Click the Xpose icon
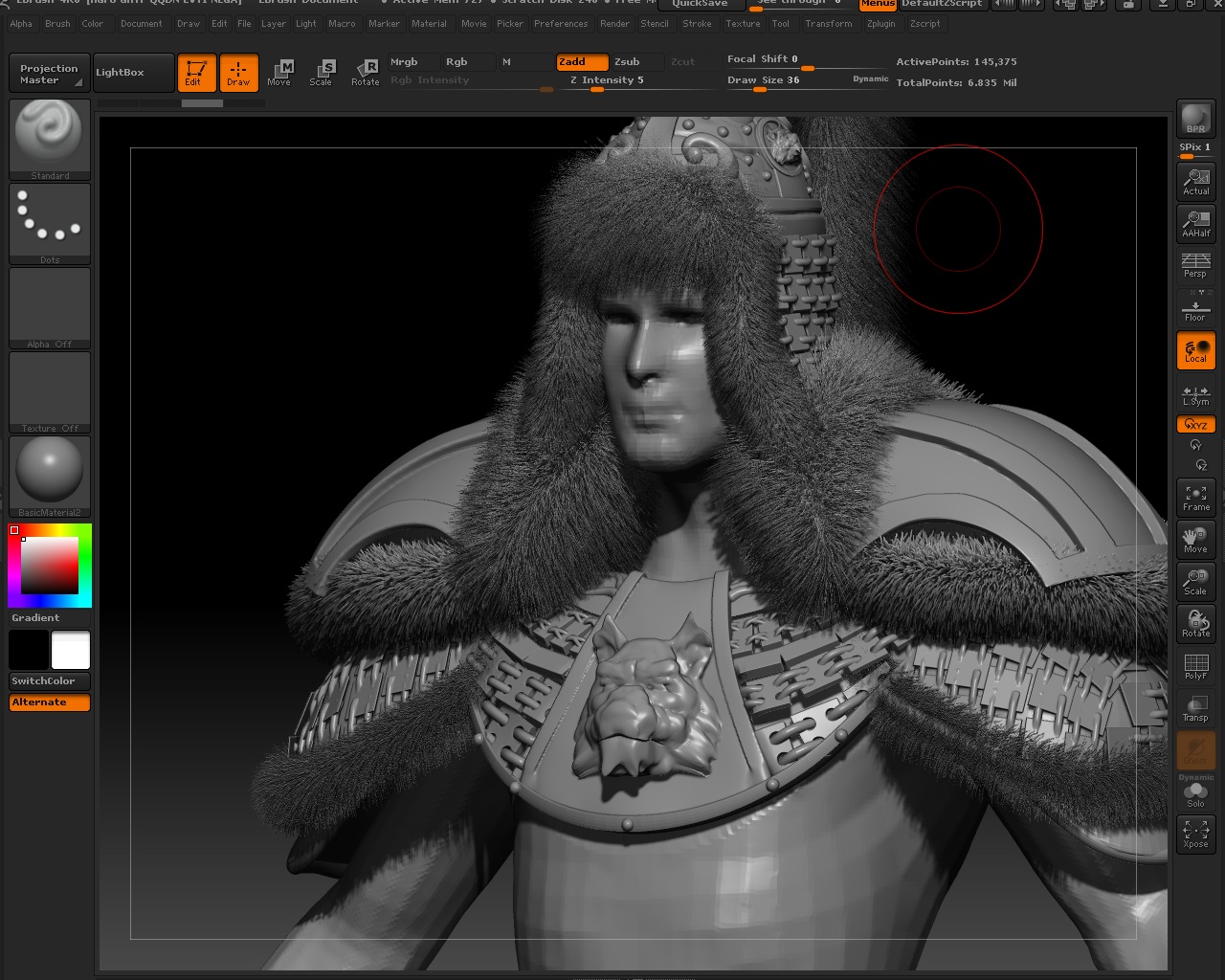Image resolution: width=1225 pixels, height=980 pixels. tap(1195, 835)
